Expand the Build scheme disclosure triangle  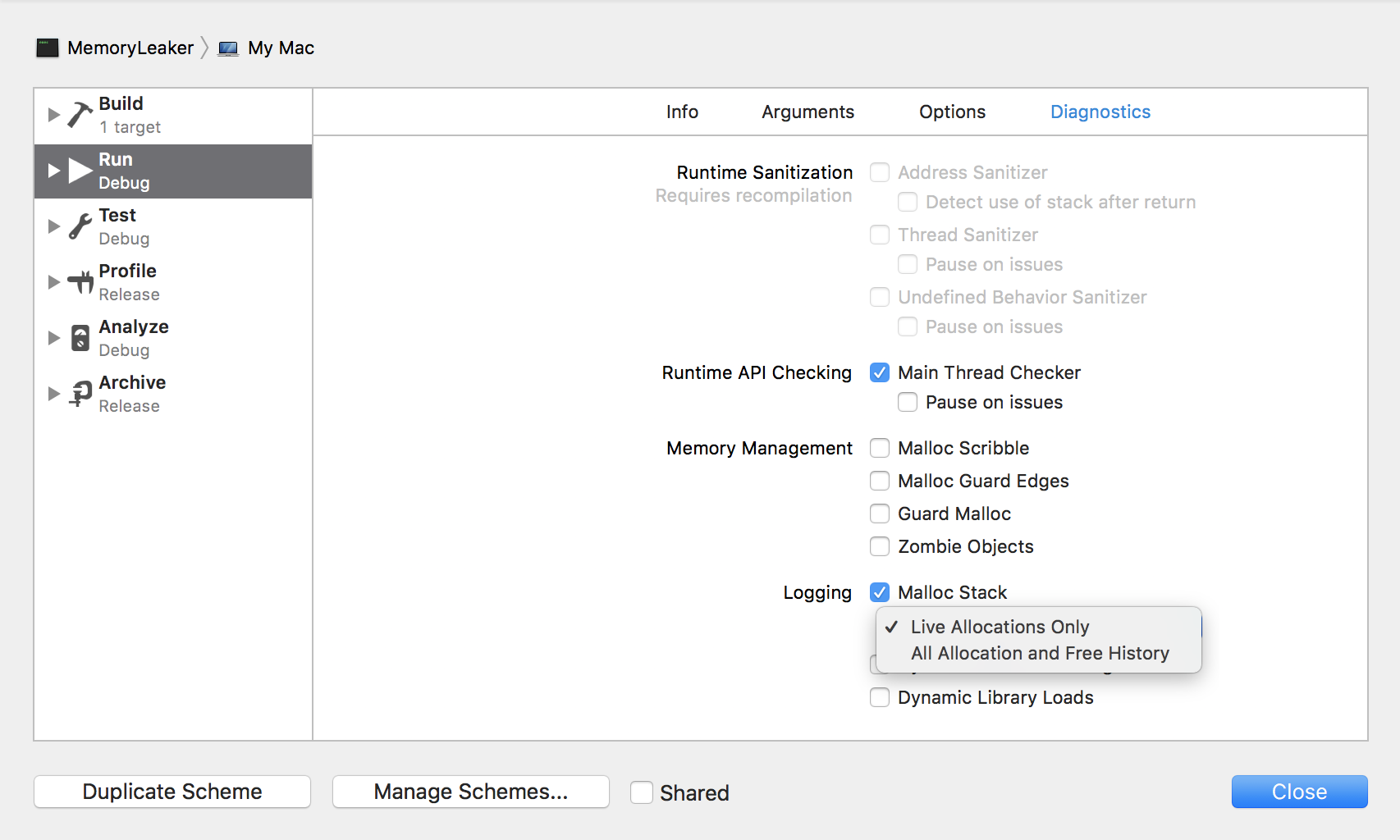pyautogui.click(x=53, y=115)
